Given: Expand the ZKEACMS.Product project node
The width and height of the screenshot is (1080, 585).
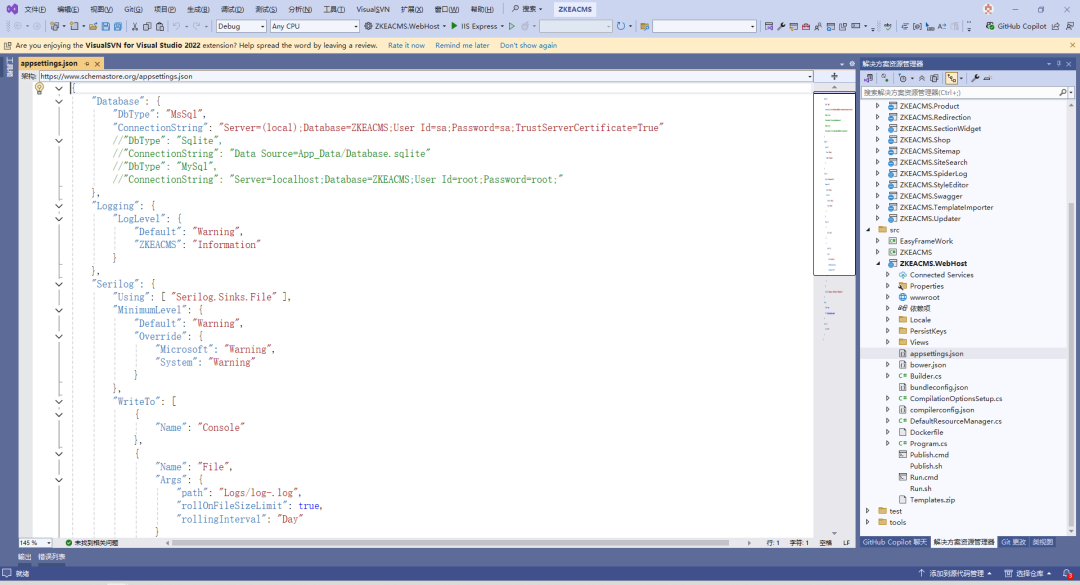Looking at the screenshot, I should click(x=878, y=106).
